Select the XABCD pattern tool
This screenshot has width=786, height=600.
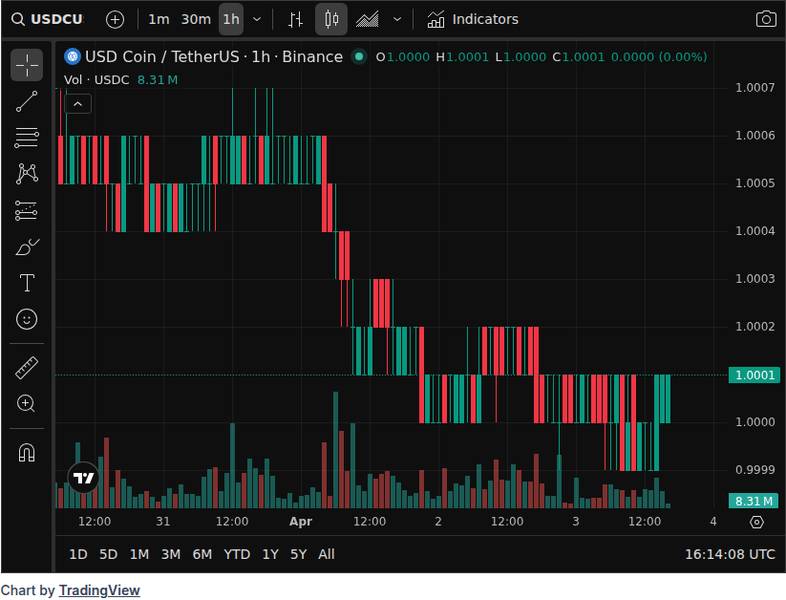[27, 174]
